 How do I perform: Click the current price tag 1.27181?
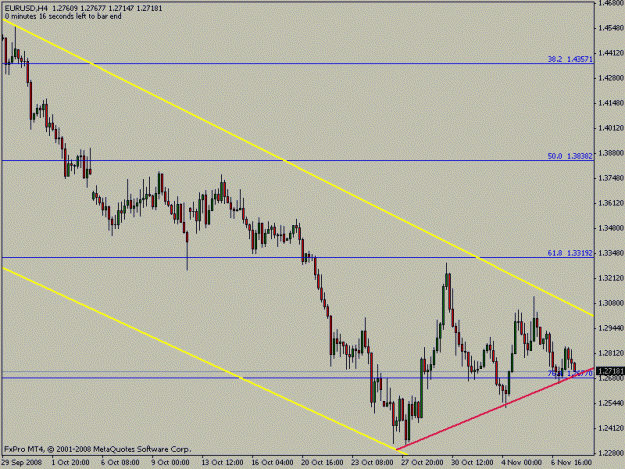(610, 371)
